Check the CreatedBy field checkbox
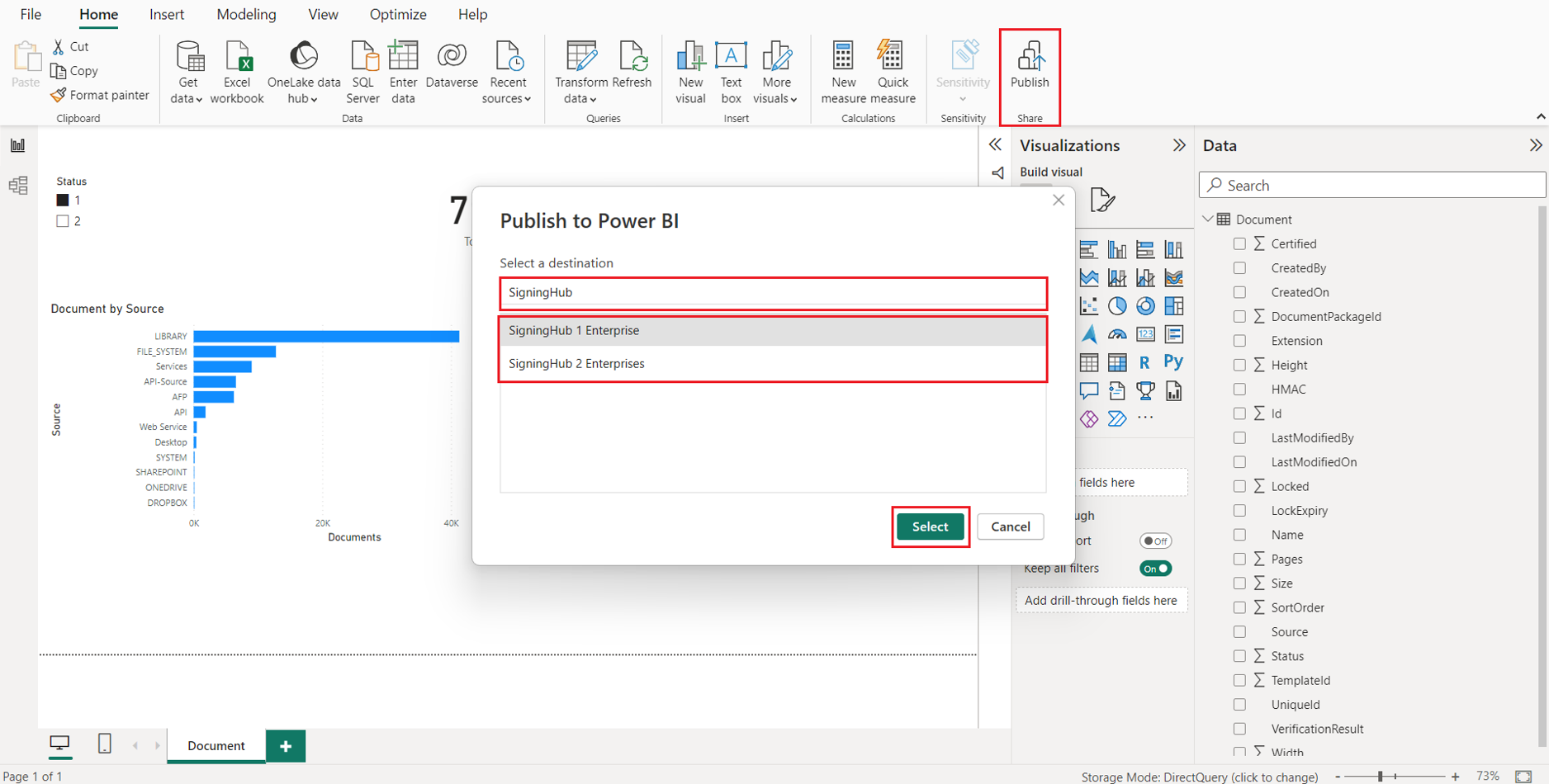The width and height of the screenshot is (1549, 784). 1239,268
